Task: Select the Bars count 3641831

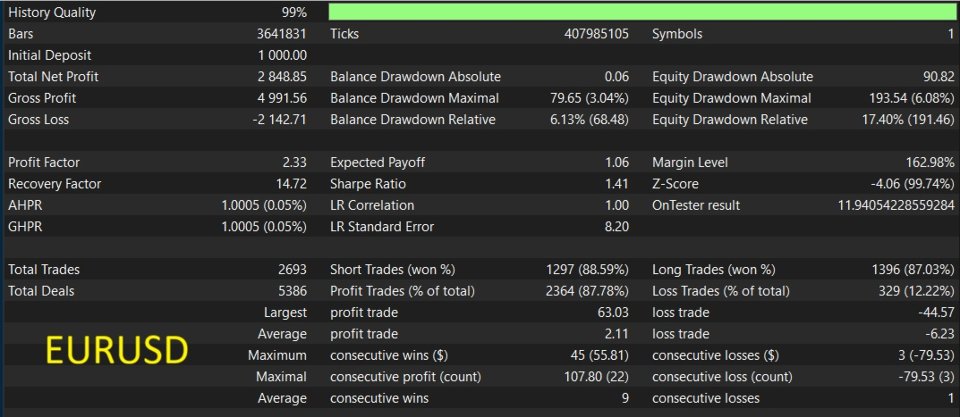Action: (x=282, y=34)
